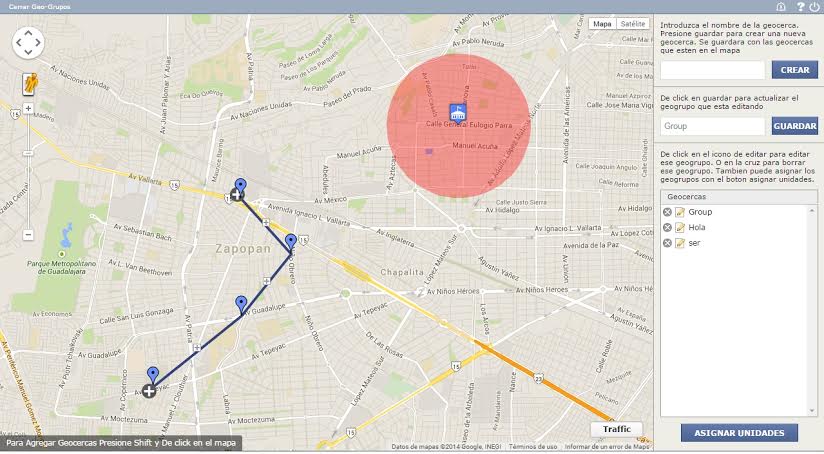
Task: Click ASIGNAR UNIDADES button
Action: 739,433
